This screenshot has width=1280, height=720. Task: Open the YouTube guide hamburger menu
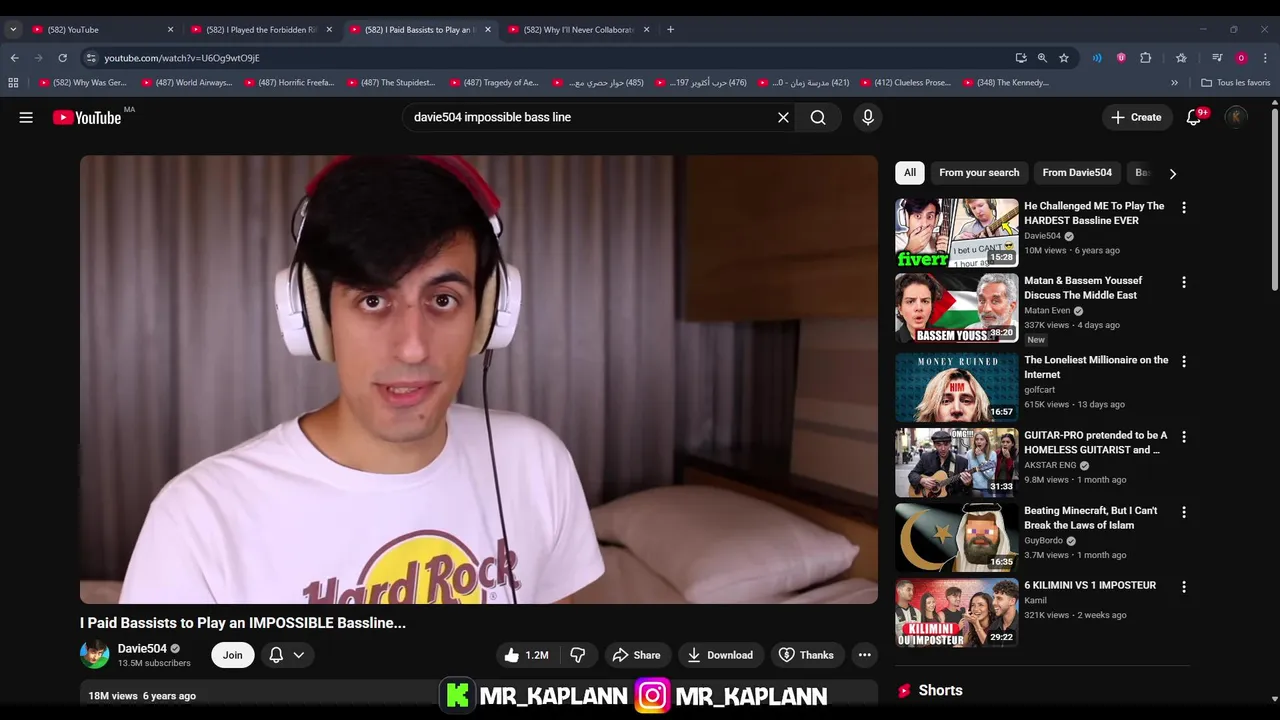(26, 117)
